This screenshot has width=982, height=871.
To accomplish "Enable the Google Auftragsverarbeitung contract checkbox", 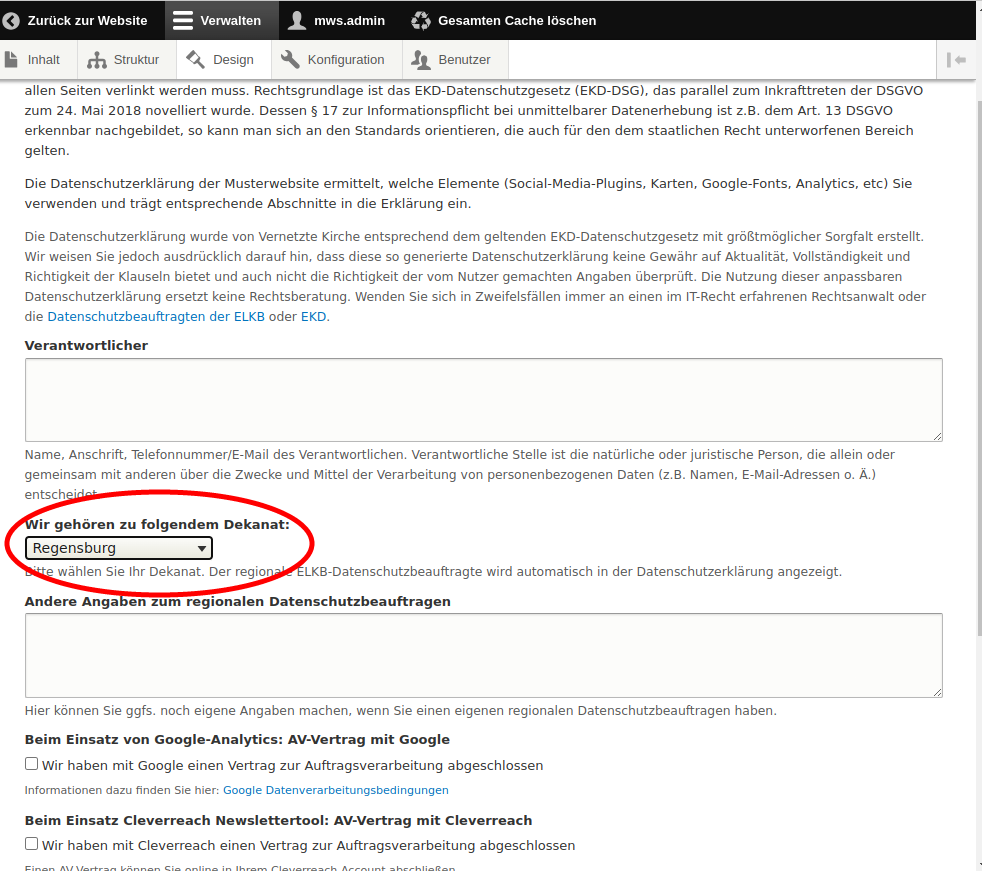I will tap(32, 764).
